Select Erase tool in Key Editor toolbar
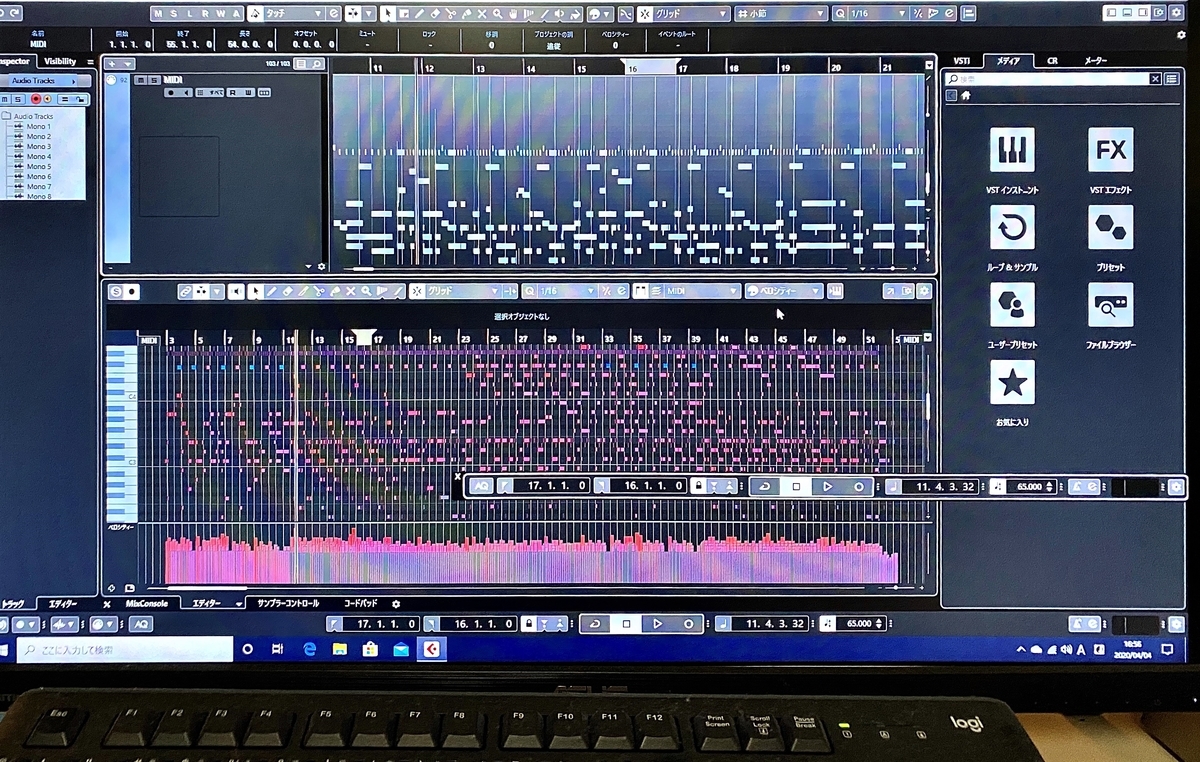 (x=288, y=291)
